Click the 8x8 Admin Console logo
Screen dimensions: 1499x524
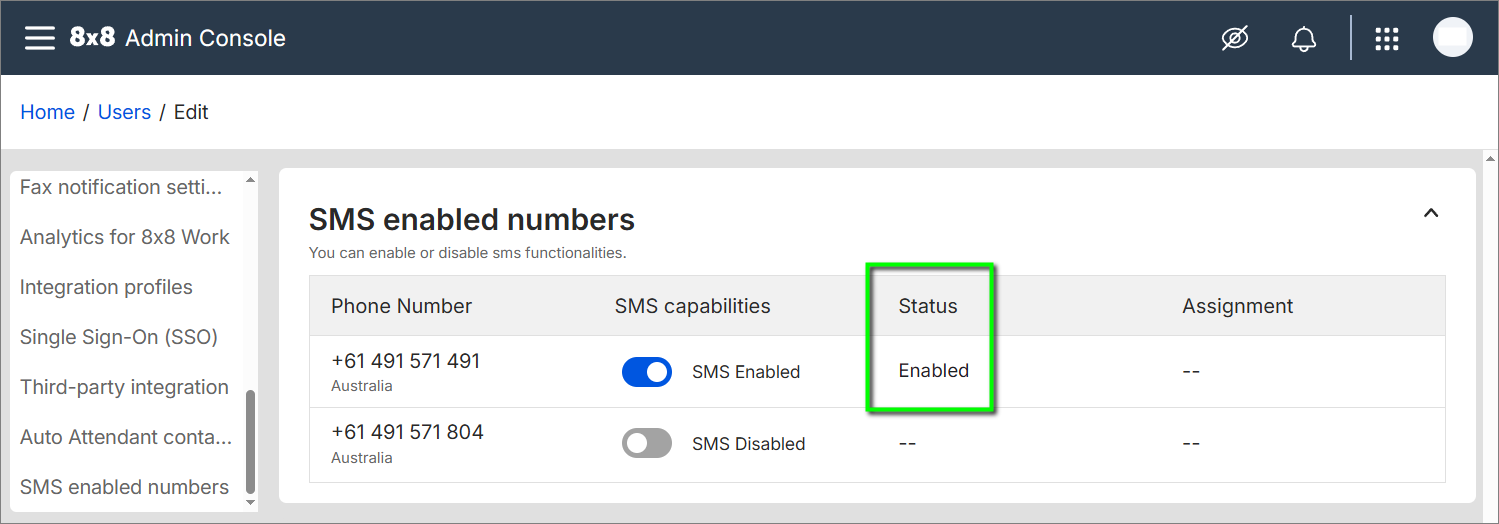tap(177, 38)
